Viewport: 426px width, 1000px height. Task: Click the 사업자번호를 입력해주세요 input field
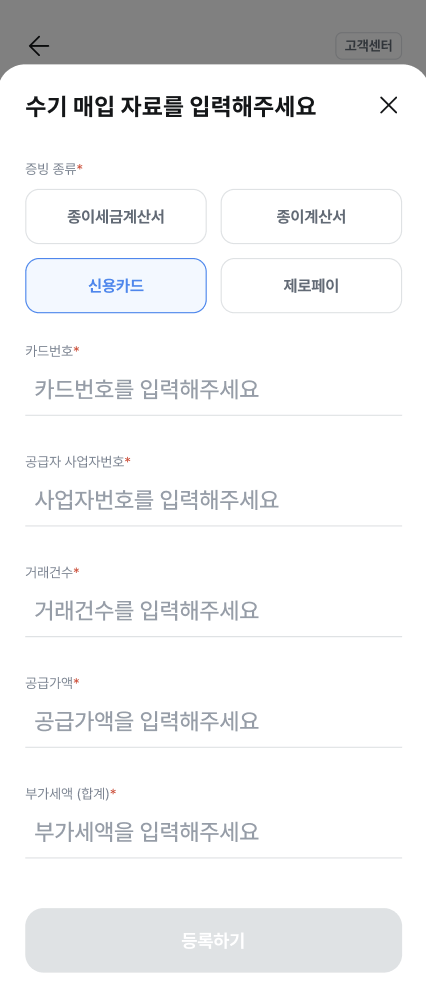click(214, 499)
